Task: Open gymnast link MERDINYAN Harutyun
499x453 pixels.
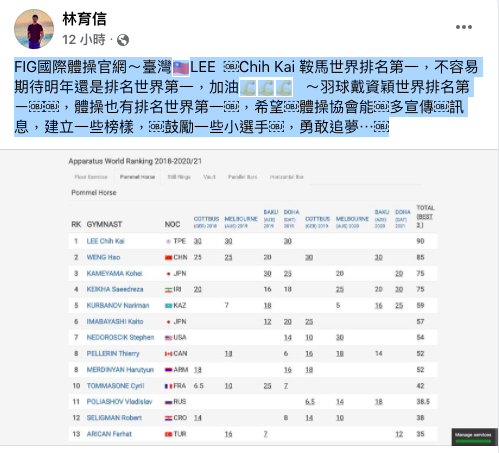Action: (x=120, y=370)
